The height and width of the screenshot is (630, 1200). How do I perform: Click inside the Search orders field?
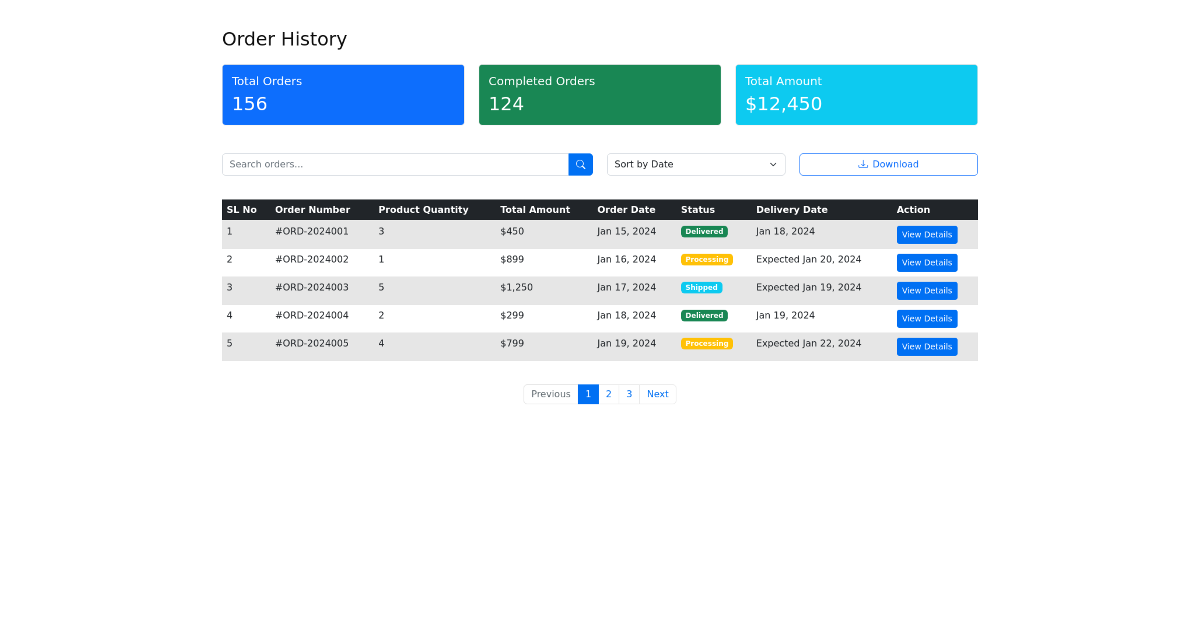[395, 164]
